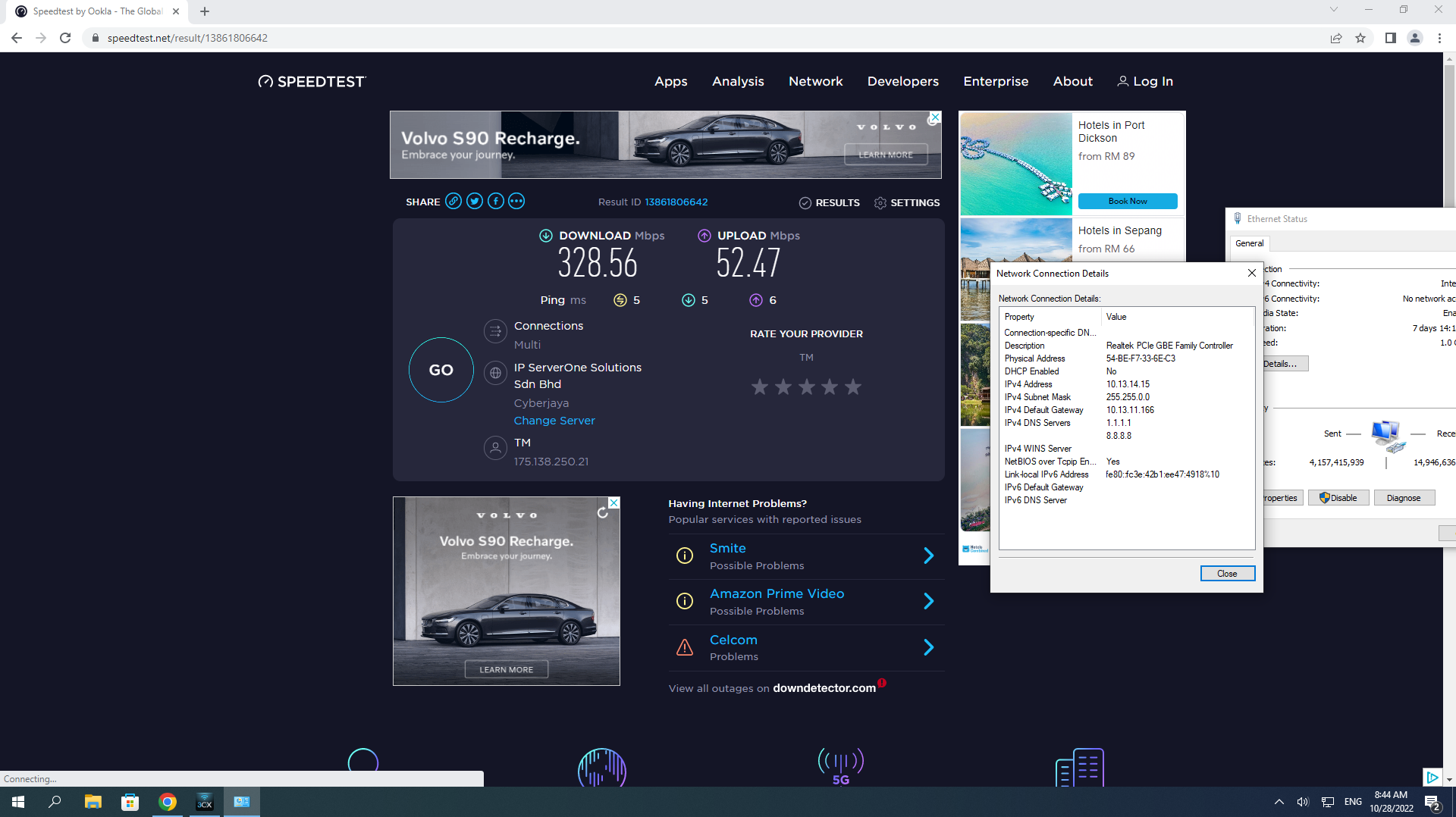The height and width of the screenshot is (817, 1456).
Task: Share this page from address bar
Action: coord(1336,38)
